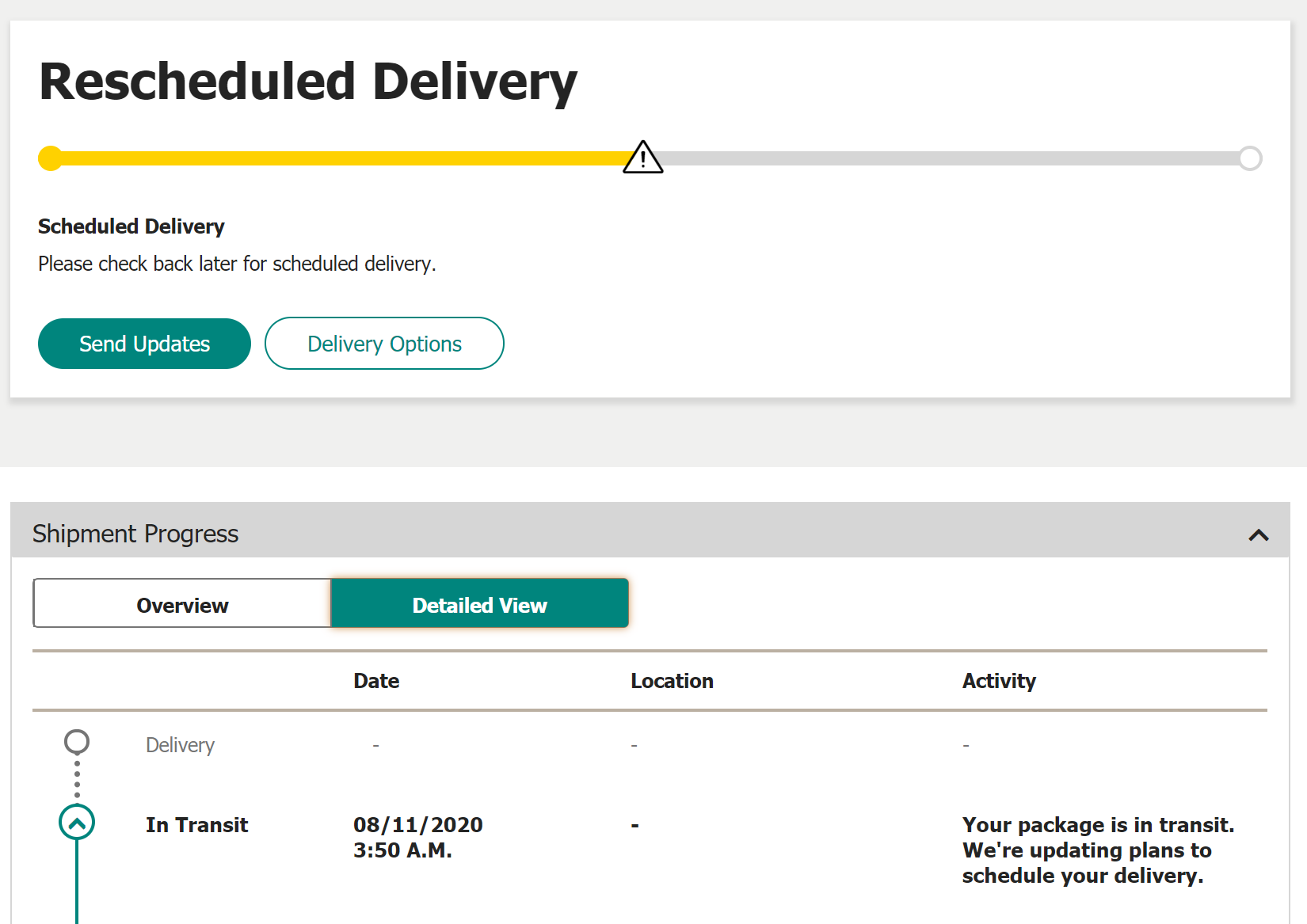Click the empty end circle of progress bar
Screen dimensions: 1307x924
(1250, 158)
